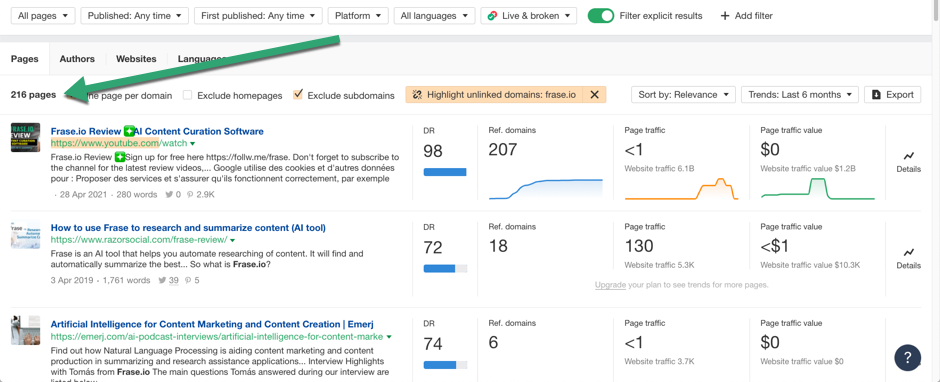Switch to the Authors tab

point(77,59)
